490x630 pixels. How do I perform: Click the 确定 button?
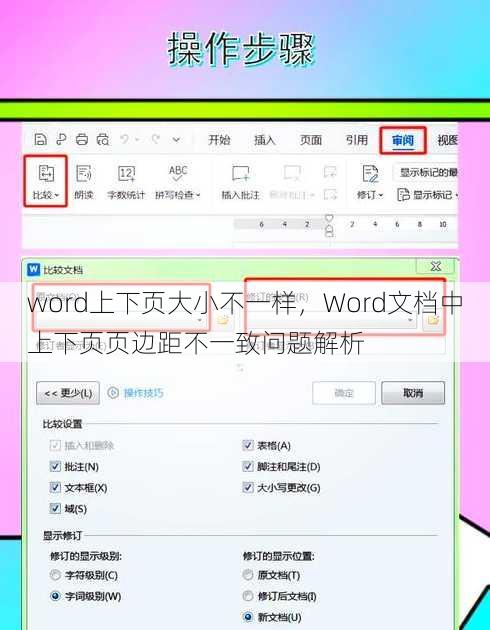pyautogui.click(x=344, y=393)
